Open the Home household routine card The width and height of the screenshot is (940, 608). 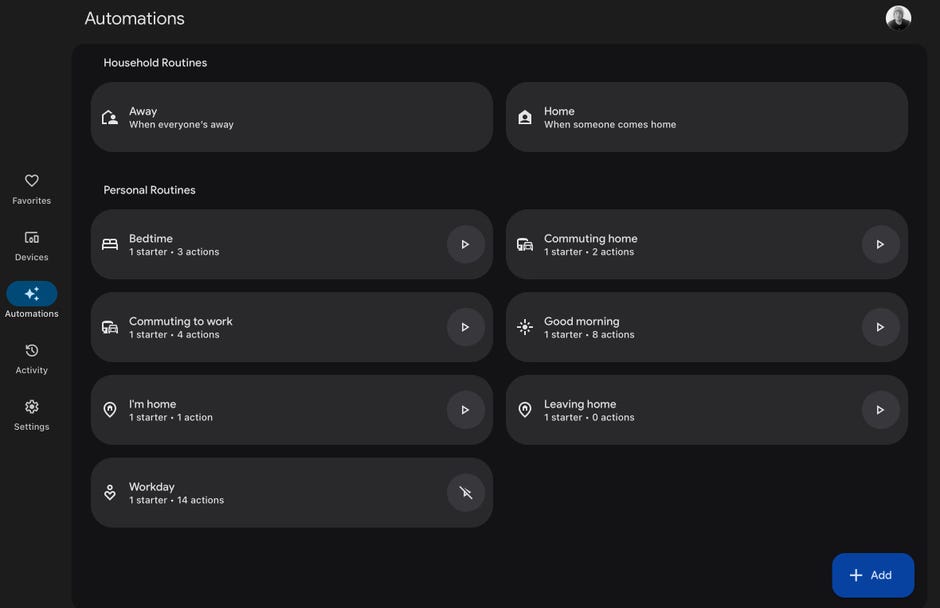click(706, 117)
